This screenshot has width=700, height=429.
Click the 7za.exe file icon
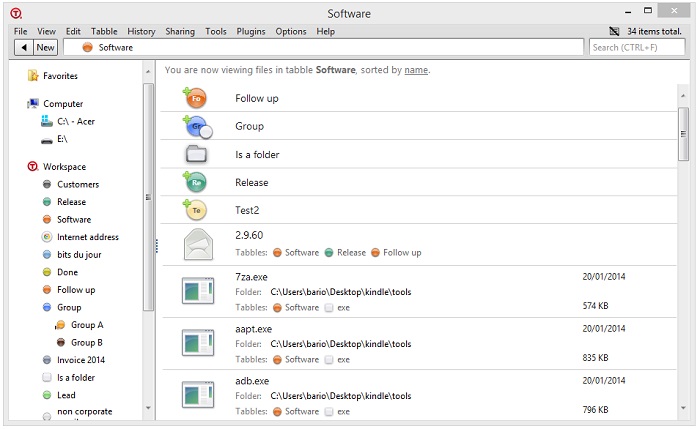[x=198, y=291]
